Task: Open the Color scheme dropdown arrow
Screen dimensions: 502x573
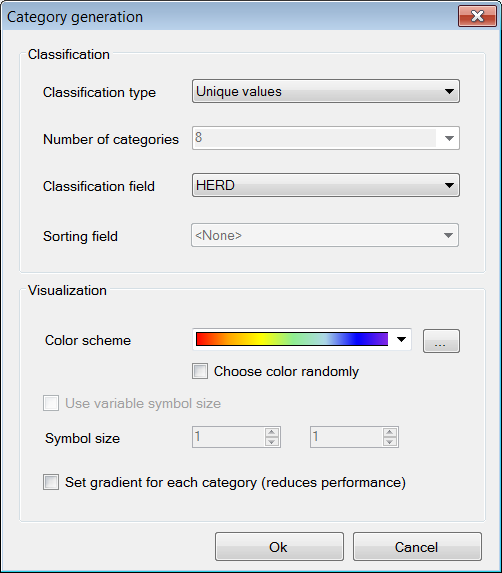Action: pos(401,339)
